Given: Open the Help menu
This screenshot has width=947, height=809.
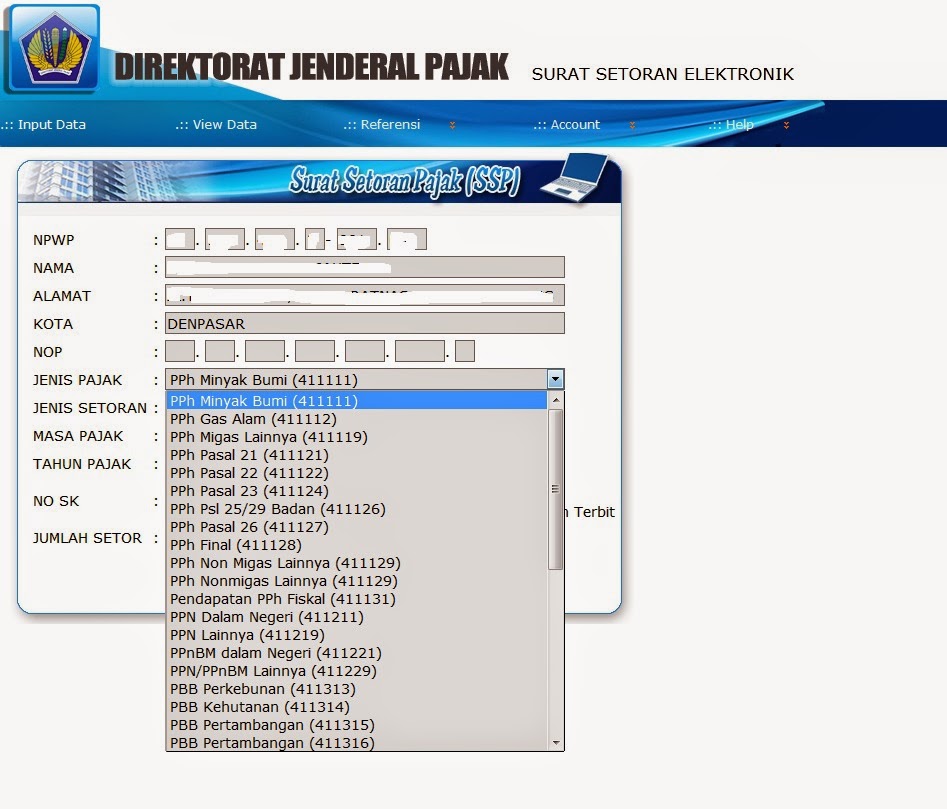Looking at the screenshot, I should click(731, 124).
